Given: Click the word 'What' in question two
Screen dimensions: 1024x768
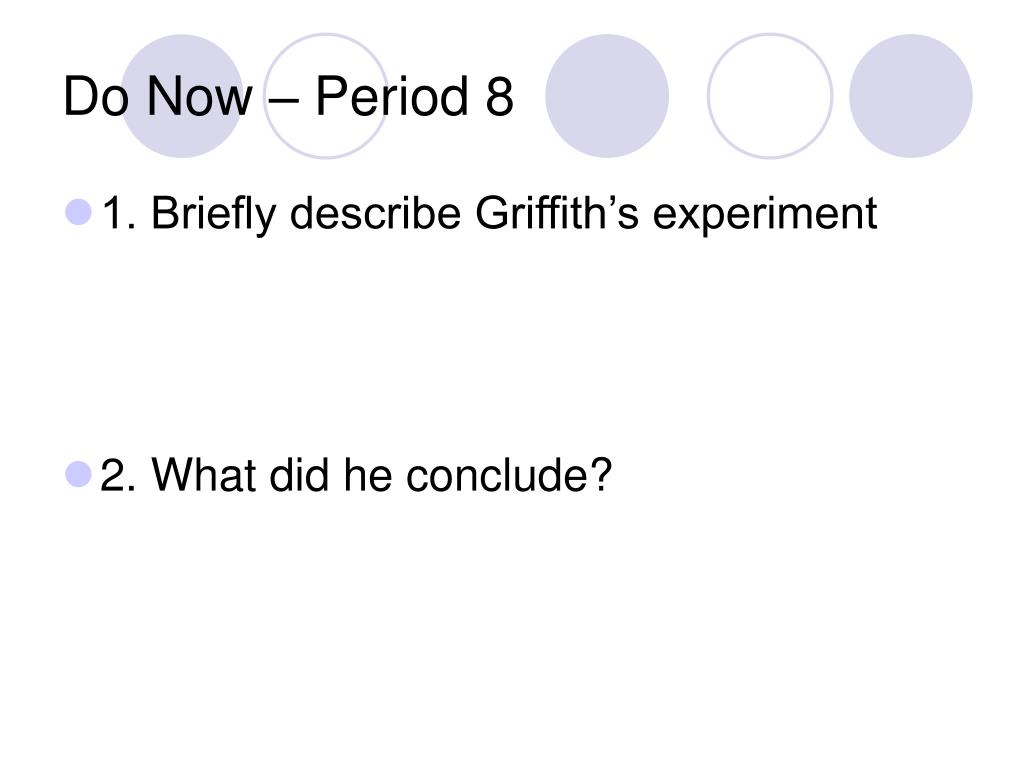Looking at the screenshot, I should [x=204, y=474].
